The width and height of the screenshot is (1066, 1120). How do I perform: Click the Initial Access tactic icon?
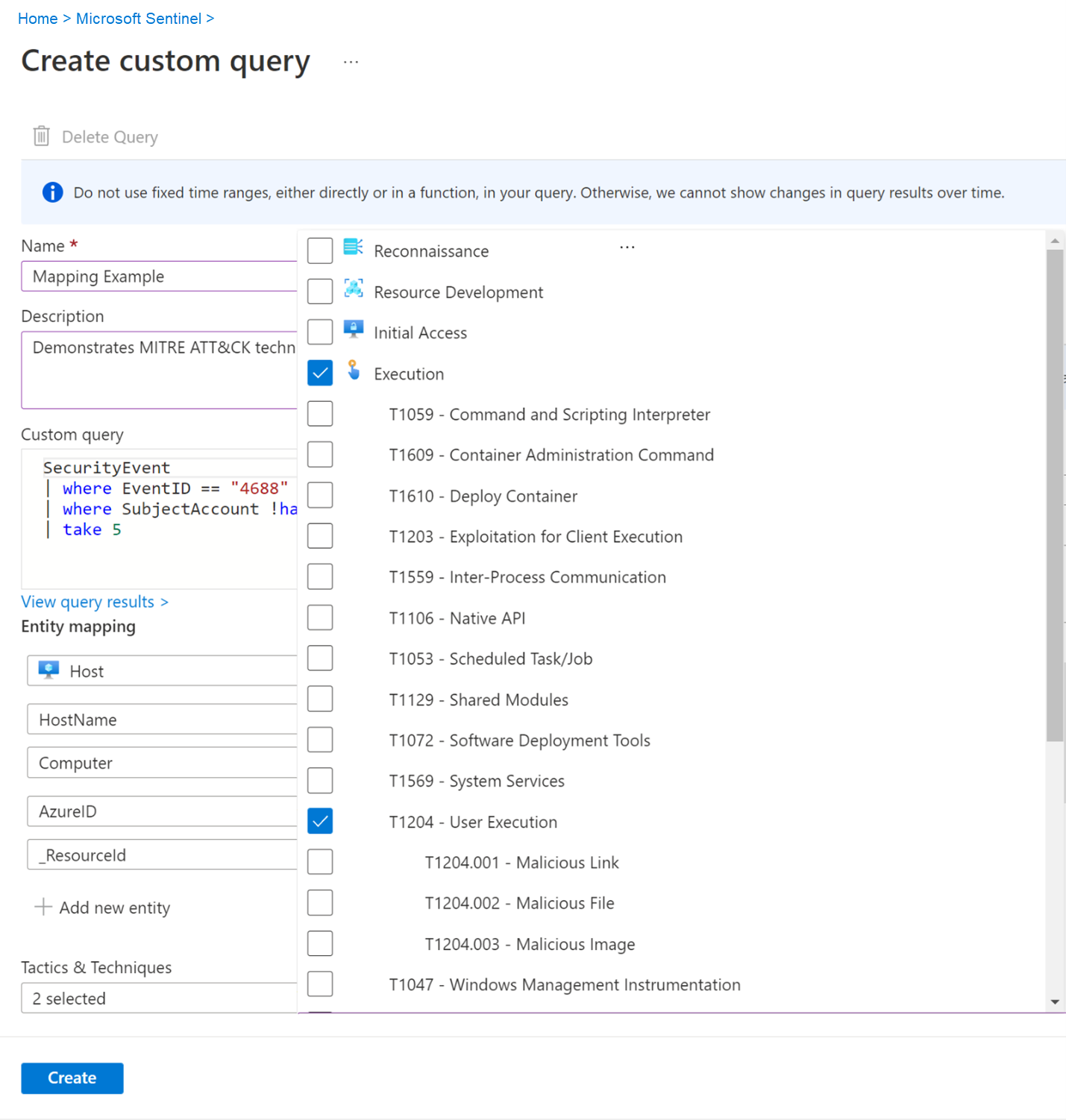(x=353, y=329)
